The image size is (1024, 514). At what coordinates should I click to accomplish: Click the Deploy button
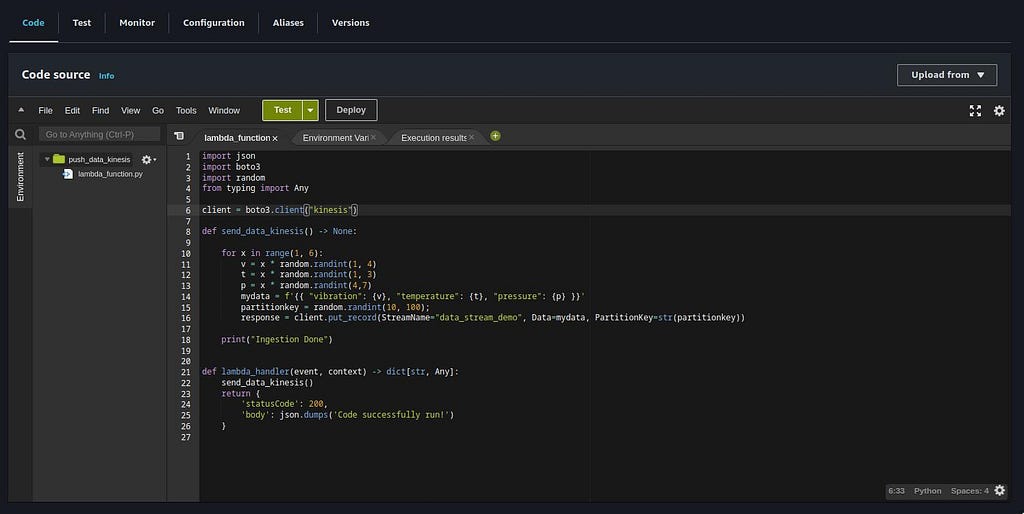point(351,110)
